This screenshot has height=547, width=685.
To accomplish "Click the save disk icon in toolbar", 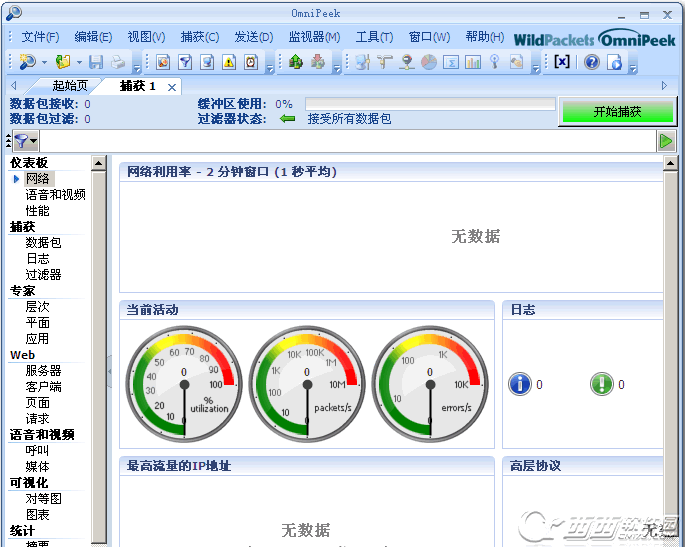I will 96,62.
